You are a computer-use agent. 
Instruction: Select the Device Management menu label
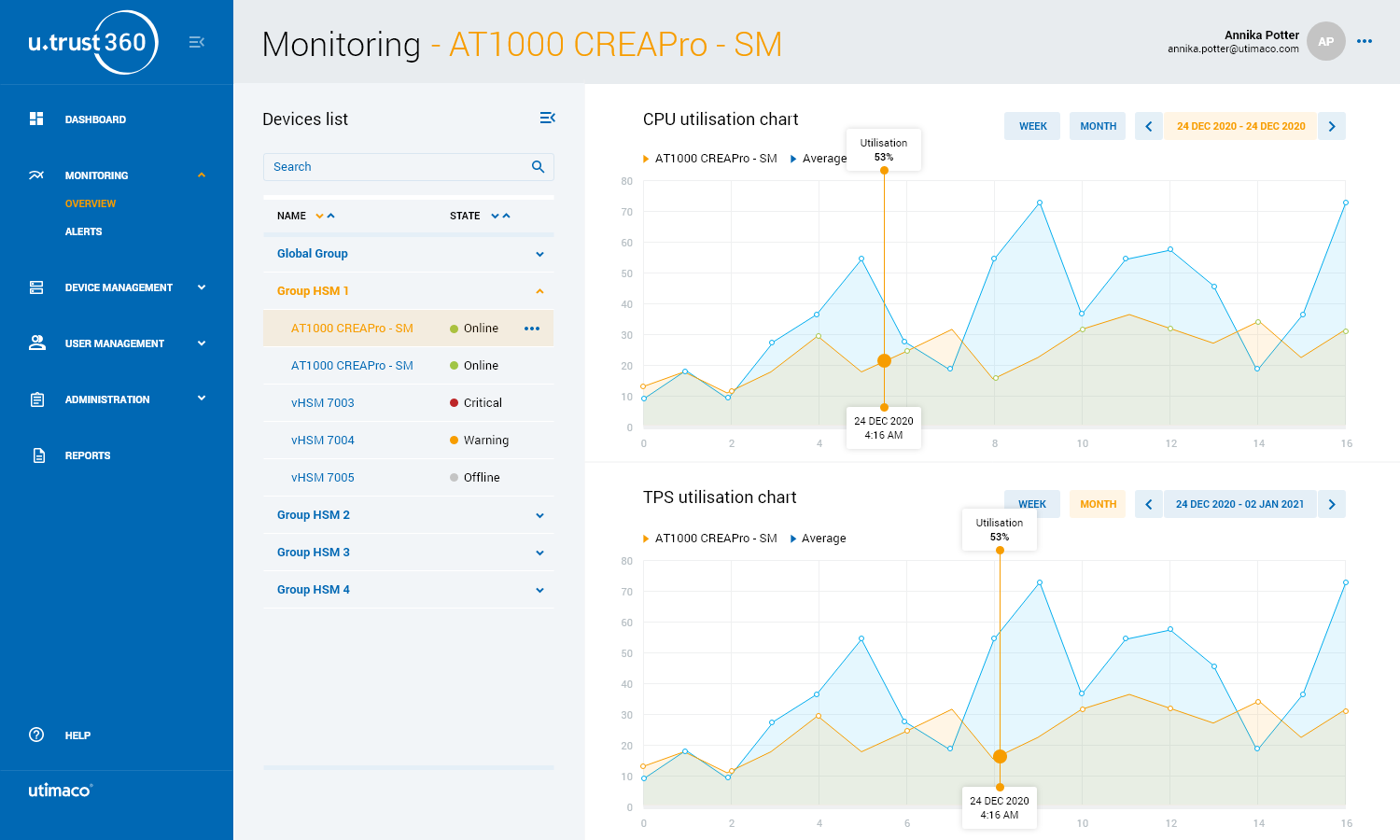pos(119,287)
